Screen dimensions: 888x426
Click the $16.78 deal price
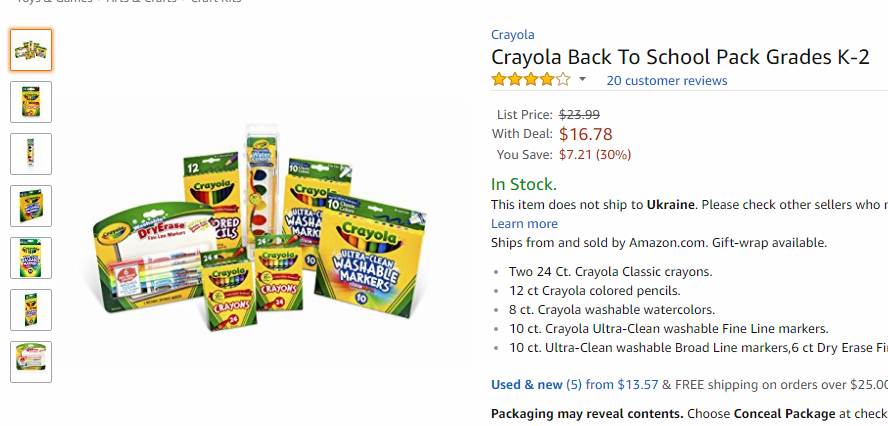pos(586,134)
